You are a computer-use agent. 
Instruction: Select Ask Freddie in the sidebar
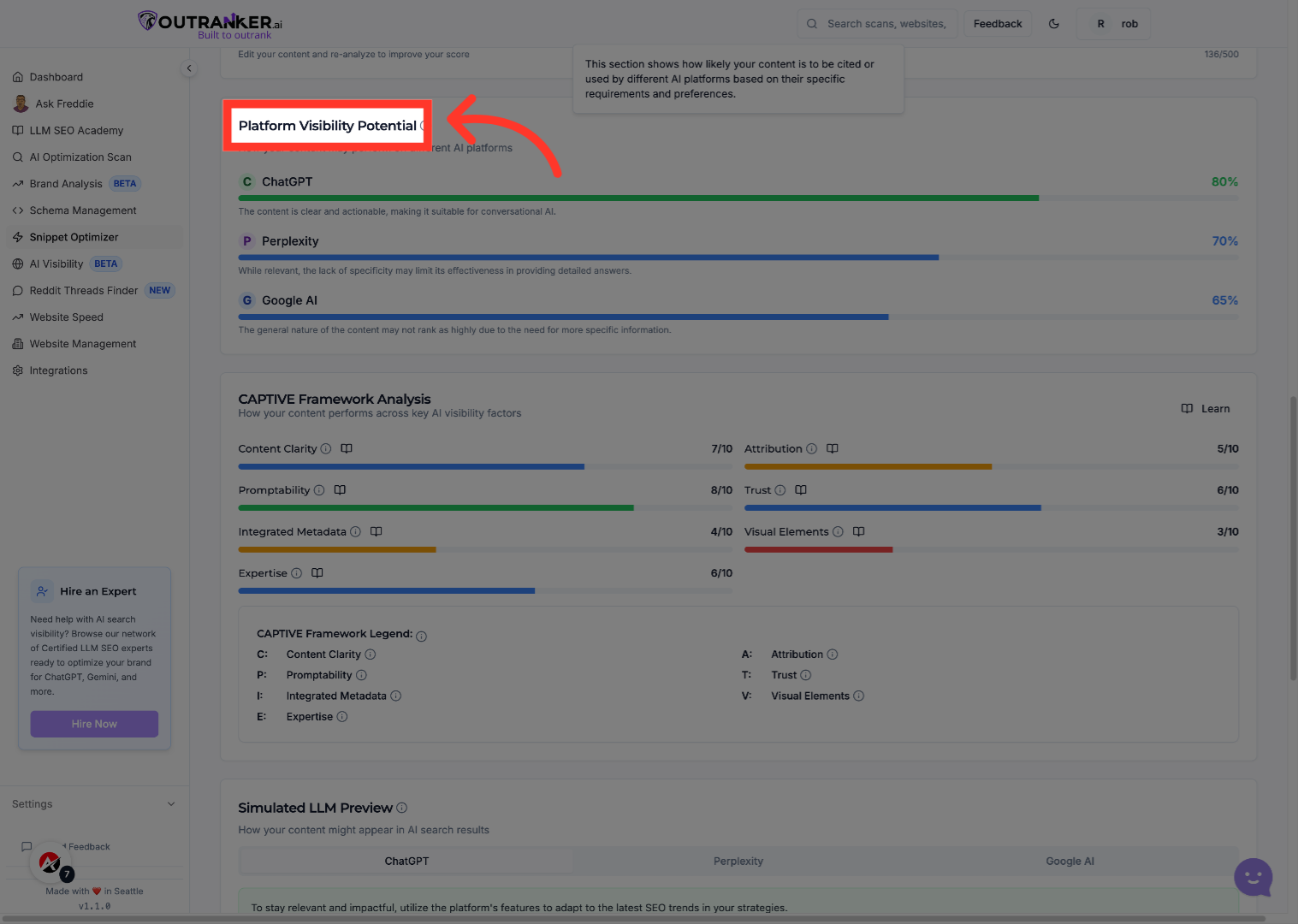point(62,104)
